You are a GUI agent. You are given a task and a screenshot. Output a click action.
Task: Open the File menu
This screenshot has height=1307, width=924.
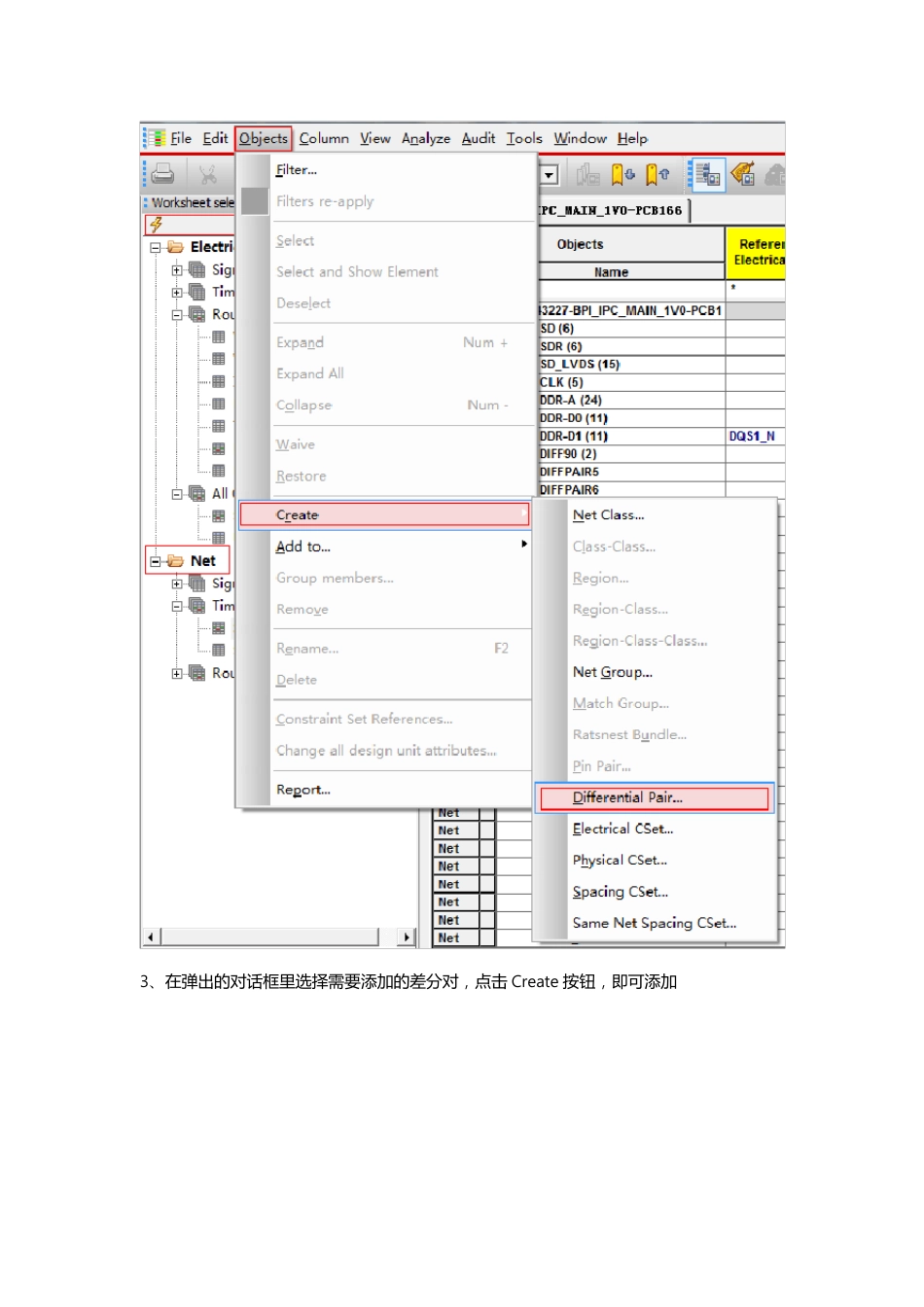[x=181, y=138]
